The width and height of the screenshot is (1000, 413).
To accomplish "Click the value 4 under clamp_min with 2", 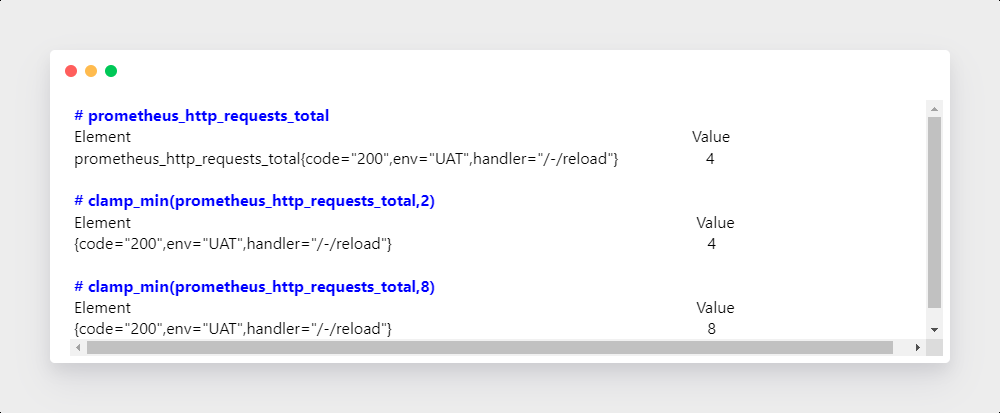I will [x=711, y=243].
